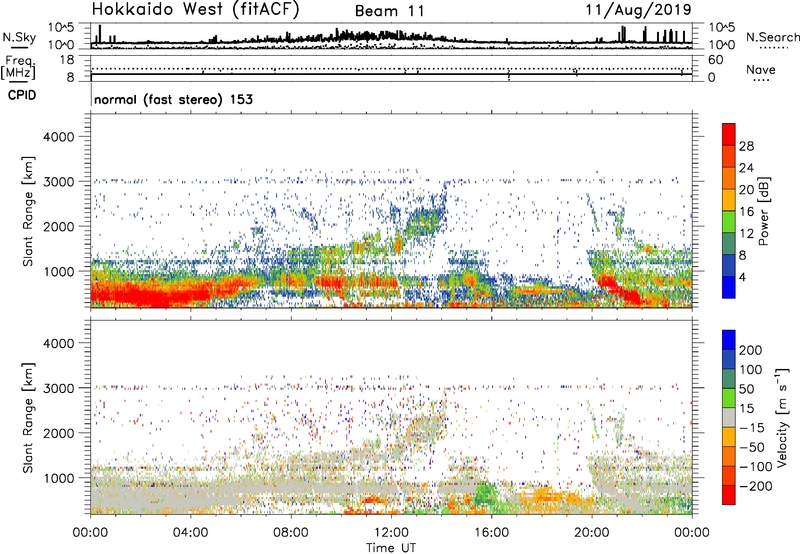The image size is (800, 554).
Task: Select the -200 label on Velocity colorbar
Action: (755, 486)
